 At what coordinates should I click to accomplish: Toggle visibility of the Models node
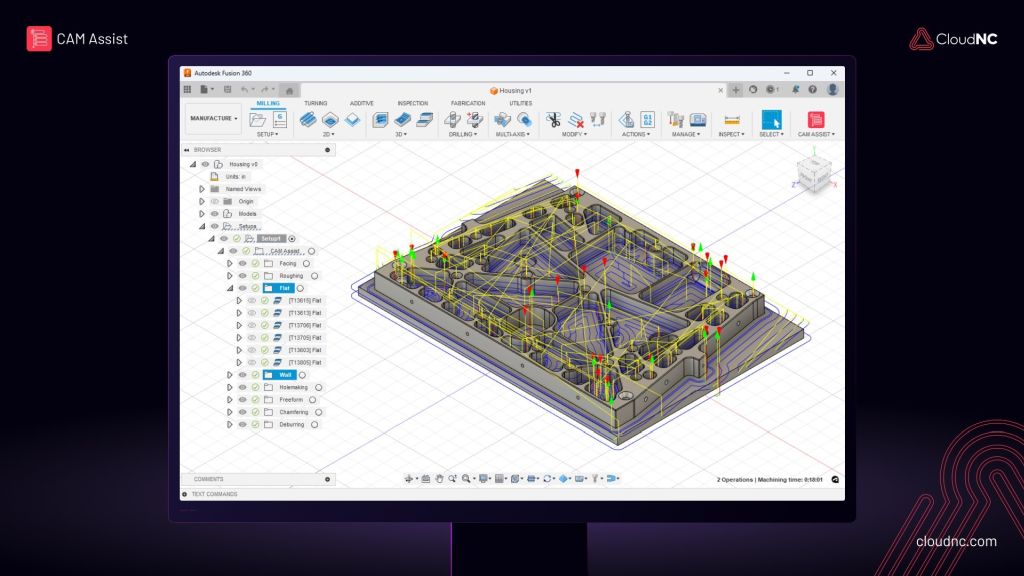(x=214, y=214)
